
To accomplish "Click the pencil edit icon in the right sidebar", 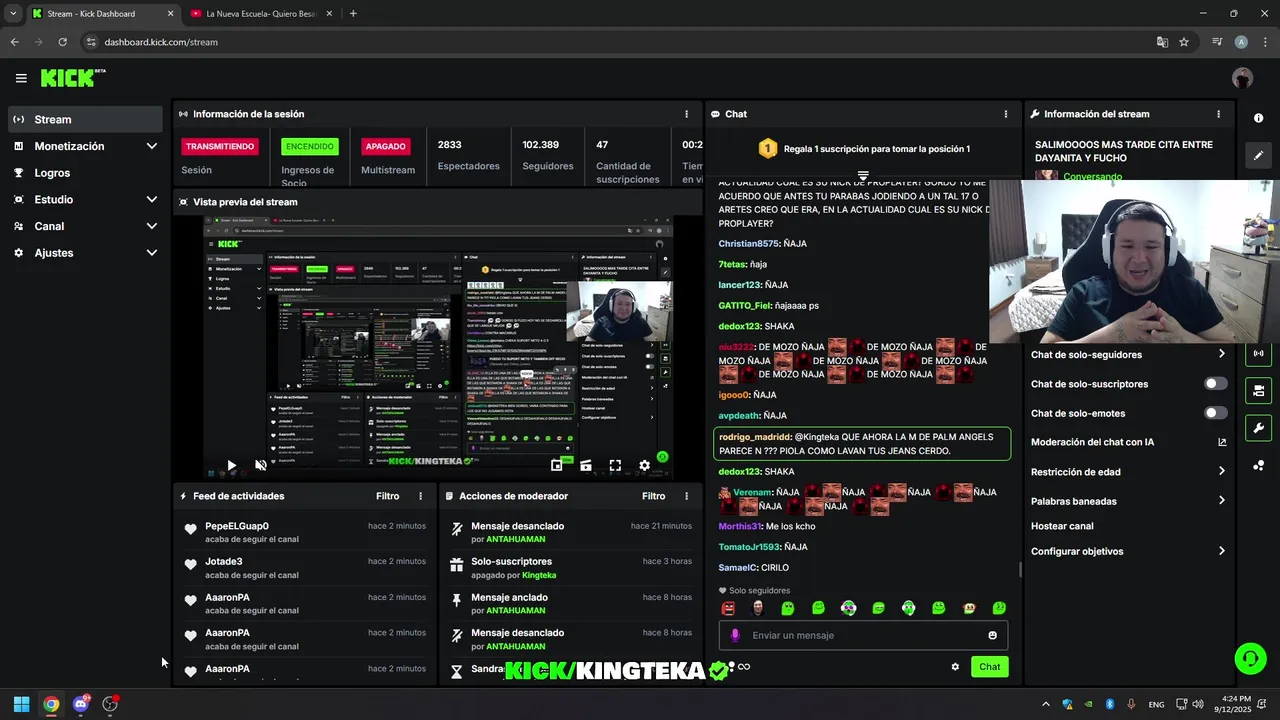I will point(1258,156).
